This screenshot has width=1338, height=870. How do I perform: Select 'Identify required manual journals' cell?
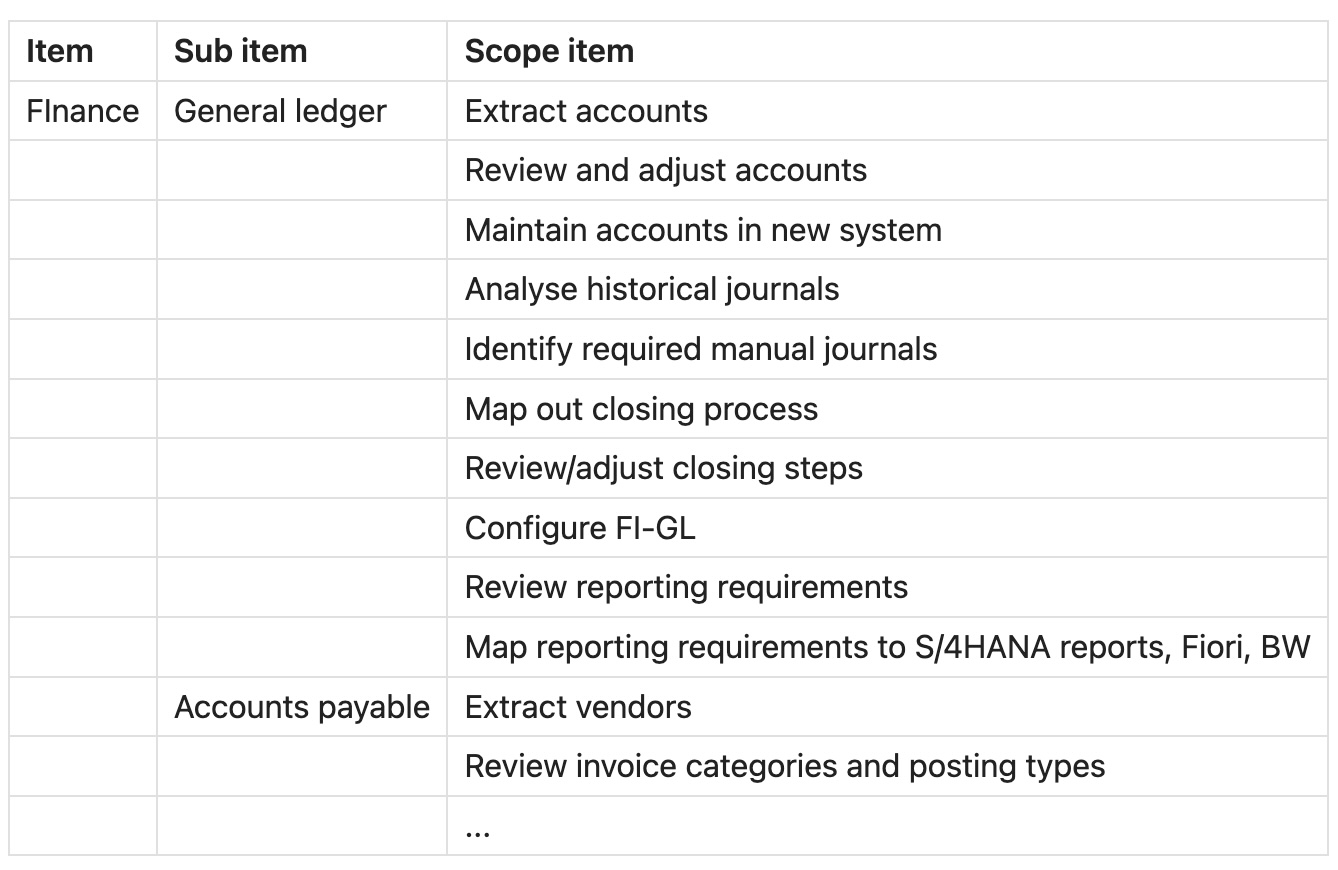(x=887, y=349)
